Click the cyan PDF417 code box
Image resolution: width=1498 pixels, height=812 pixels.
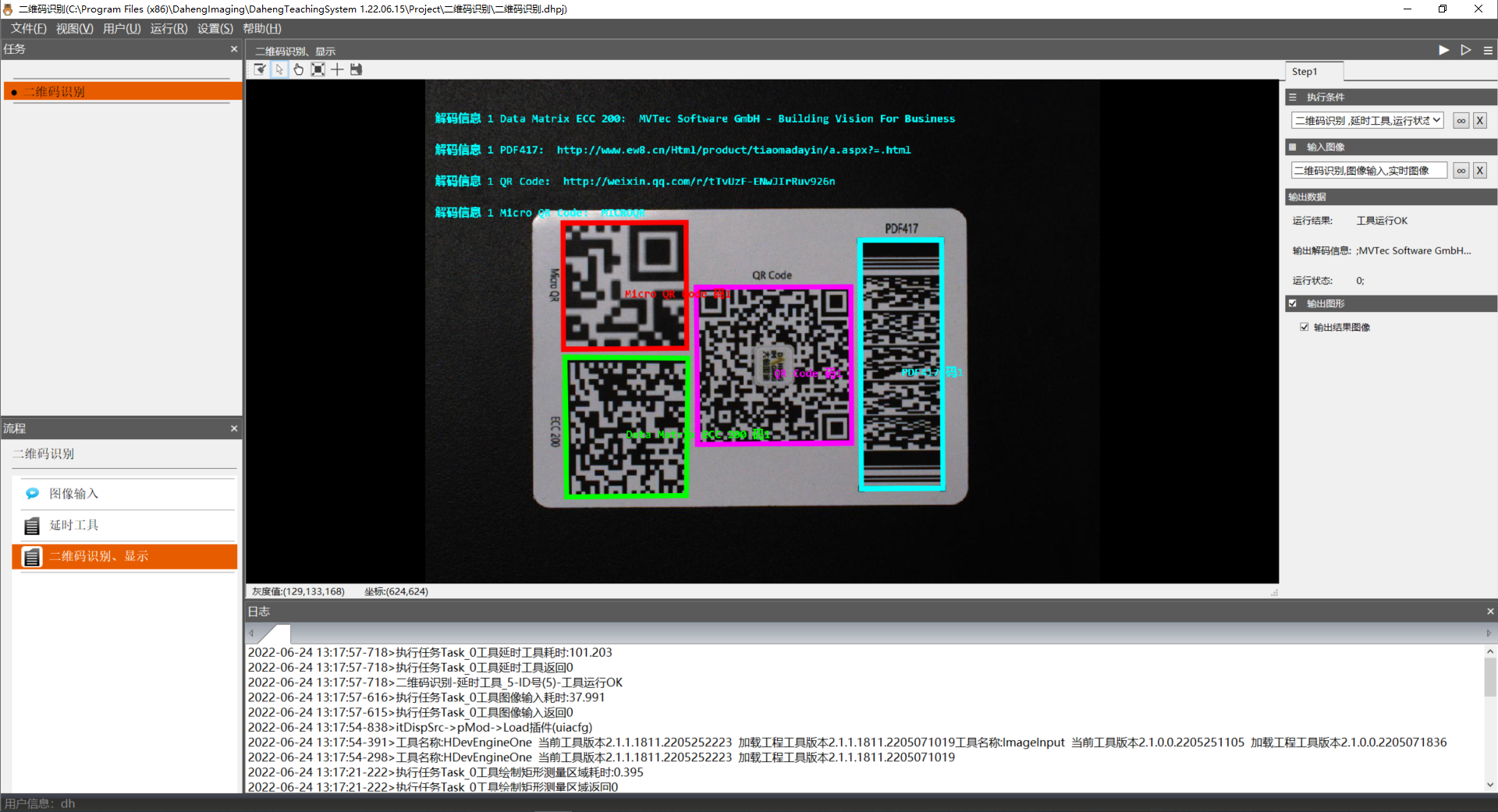click(x=902, y=364)
